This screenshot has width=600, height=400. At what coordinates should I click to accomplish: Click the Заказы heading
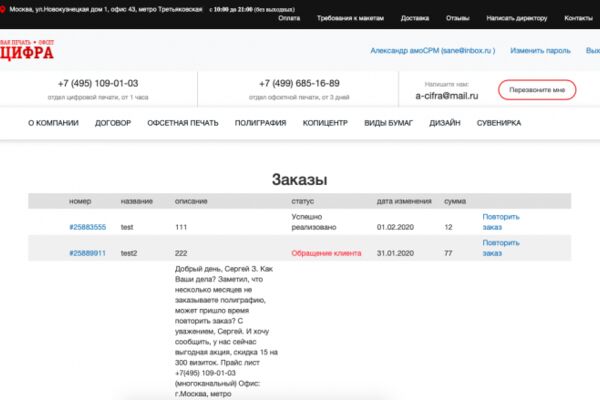click(299, 180)
